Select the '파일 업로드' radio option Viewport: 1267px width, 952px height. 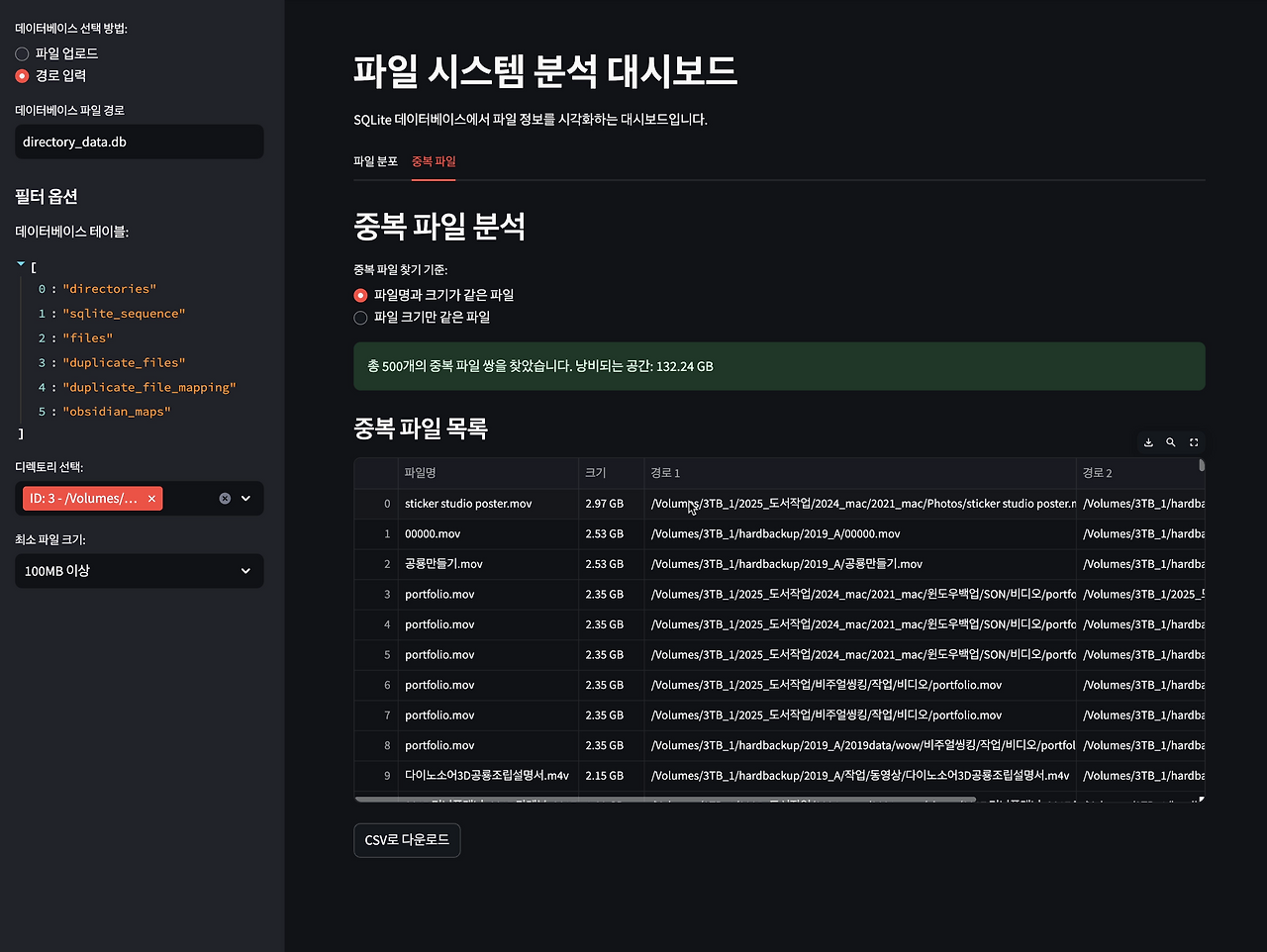click(x=22, y=52)
